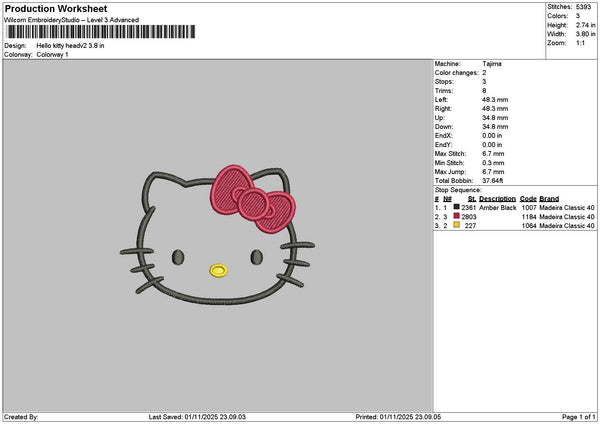The image size is (600, 424).
Task: Click the 'N#' column header
Action: pos(447,199)
